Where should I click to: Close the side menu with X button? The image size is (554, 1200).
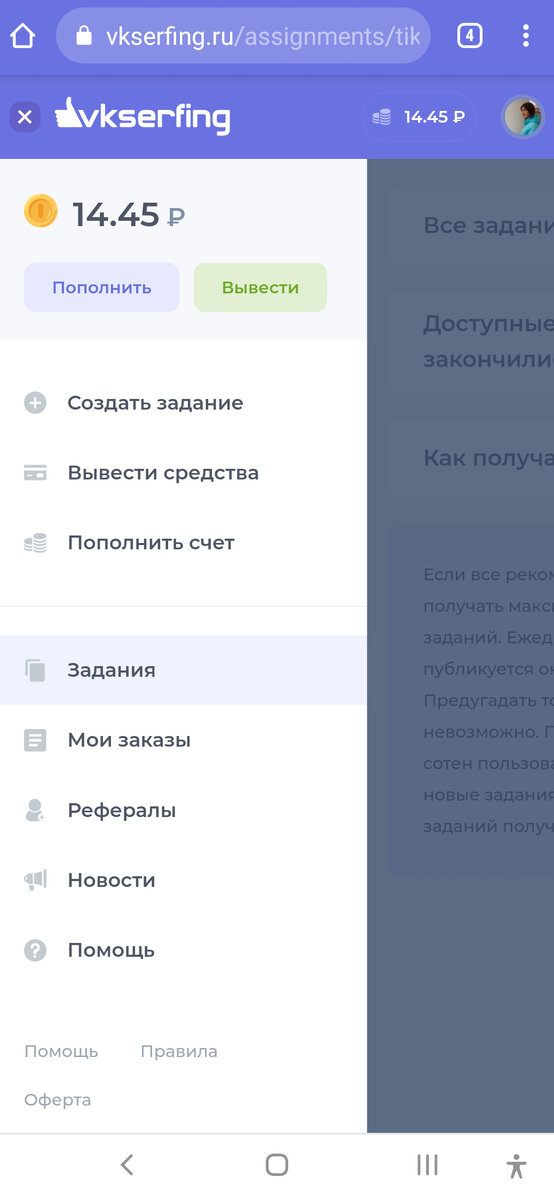(x=25, y=117)
